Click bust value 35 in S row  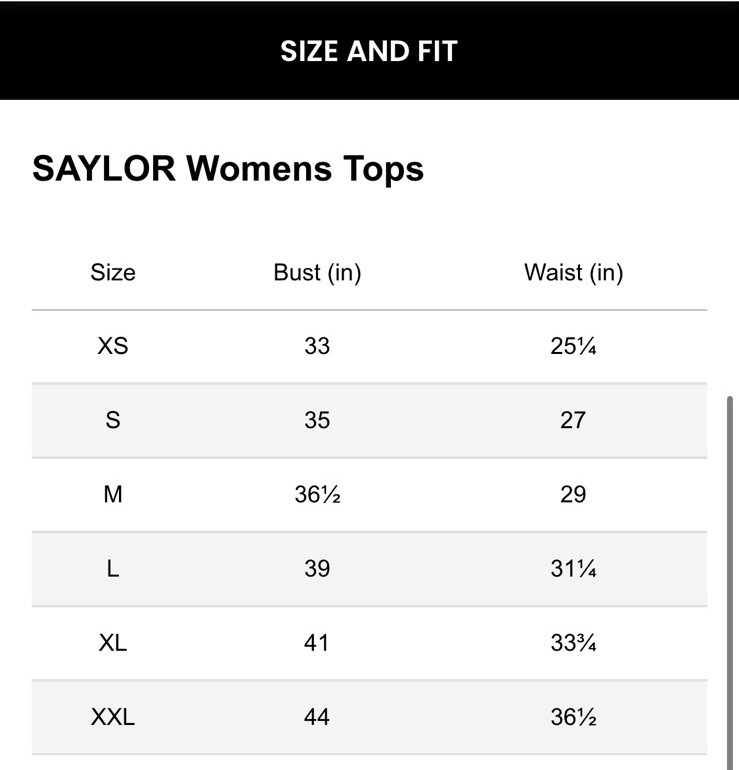[x=317, y=420]
